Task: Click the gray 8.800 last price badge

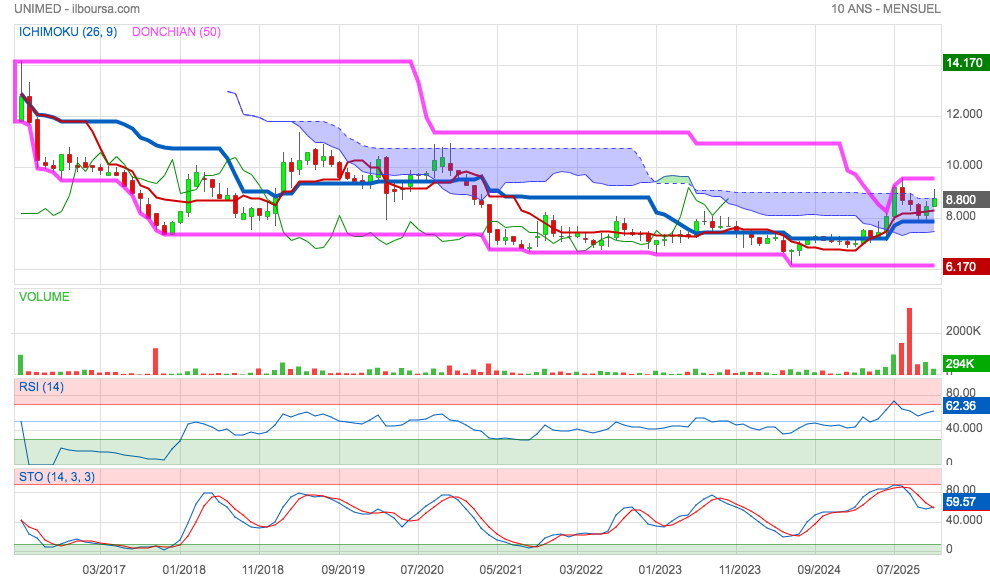Action: pos(965,199)
